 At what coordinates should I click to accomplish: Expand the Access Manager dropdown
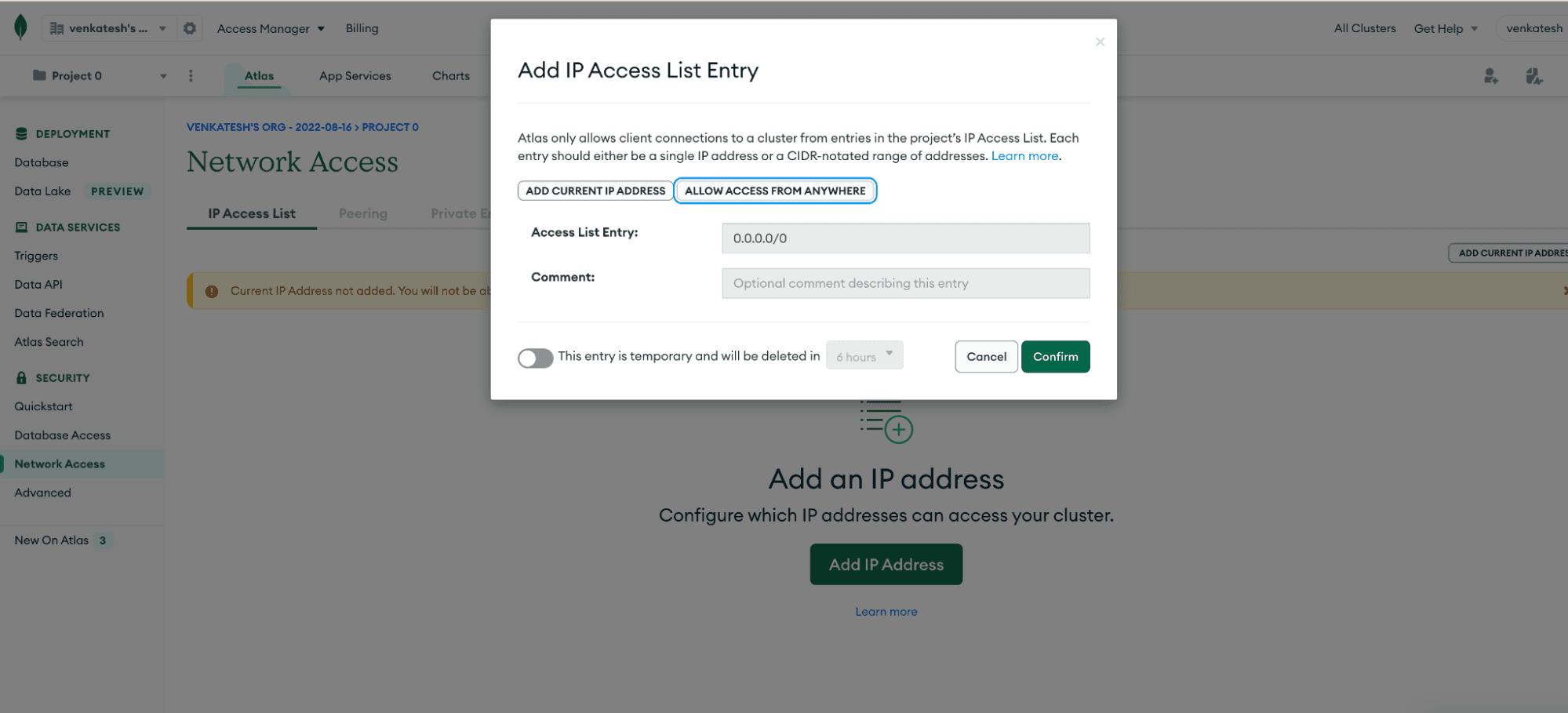click(271, 29)
